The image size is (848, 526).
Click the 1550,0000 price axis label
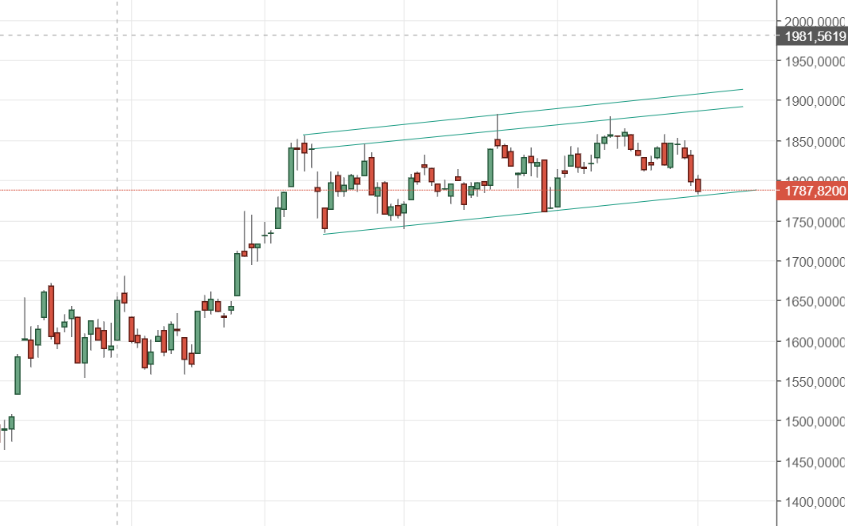(815, 382)
